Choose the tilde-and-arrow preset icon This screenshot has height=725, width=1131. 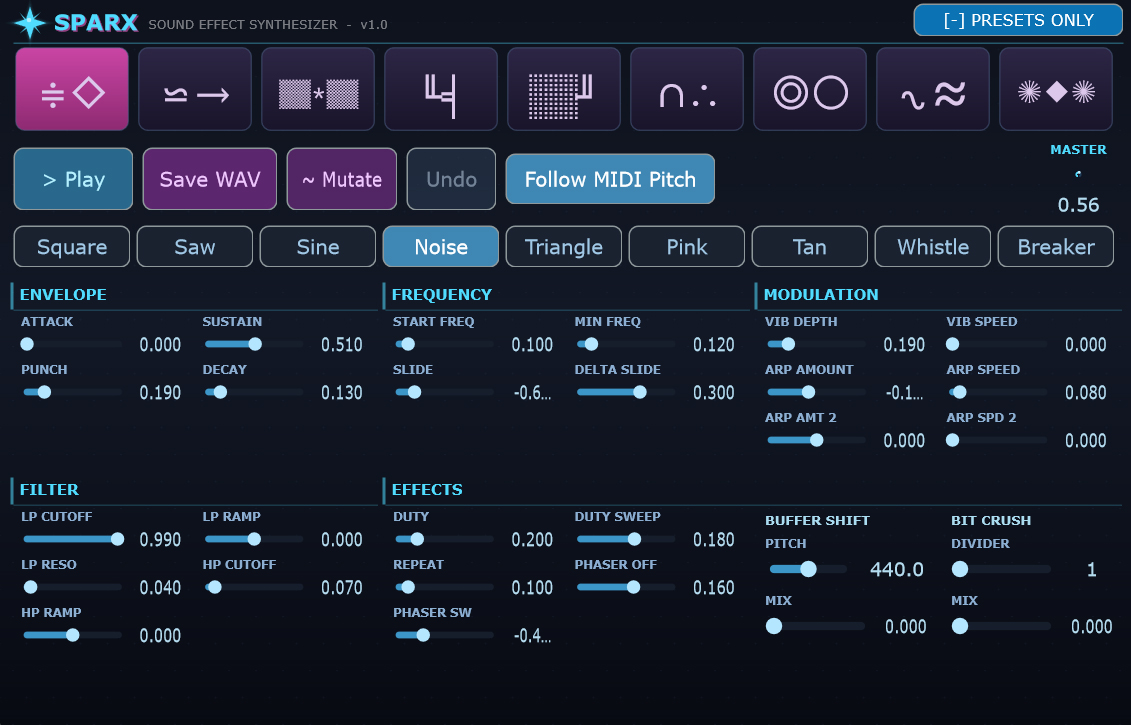[195, 89]
